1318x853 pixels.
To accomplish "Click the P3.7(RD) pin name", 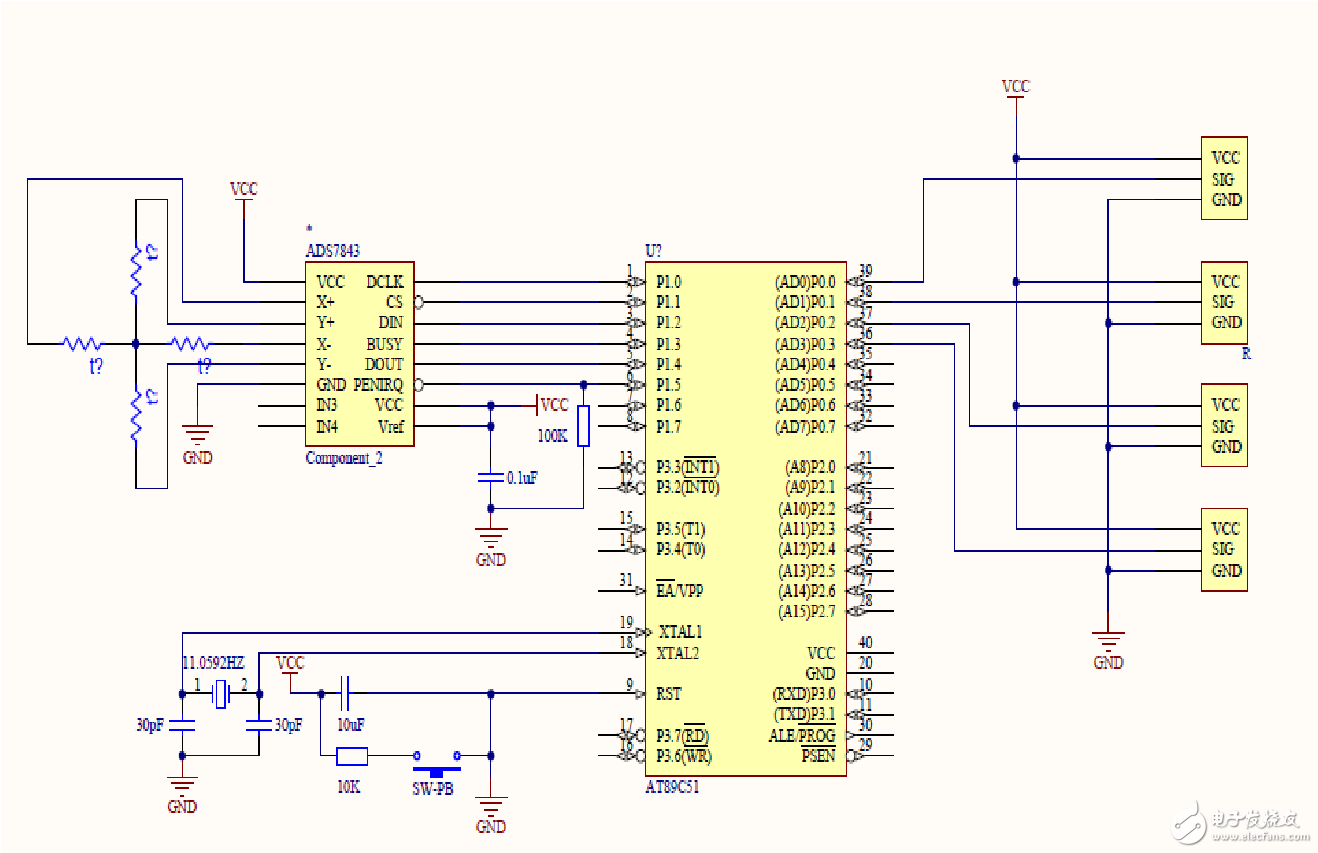I will [x=682, y=735].
